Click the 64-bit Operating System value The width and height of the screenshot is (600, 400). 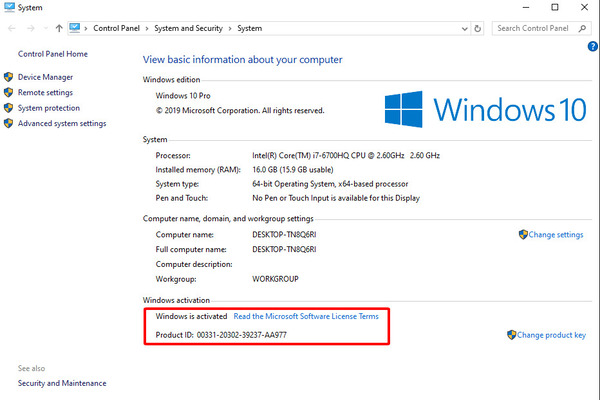coord(330,184)
